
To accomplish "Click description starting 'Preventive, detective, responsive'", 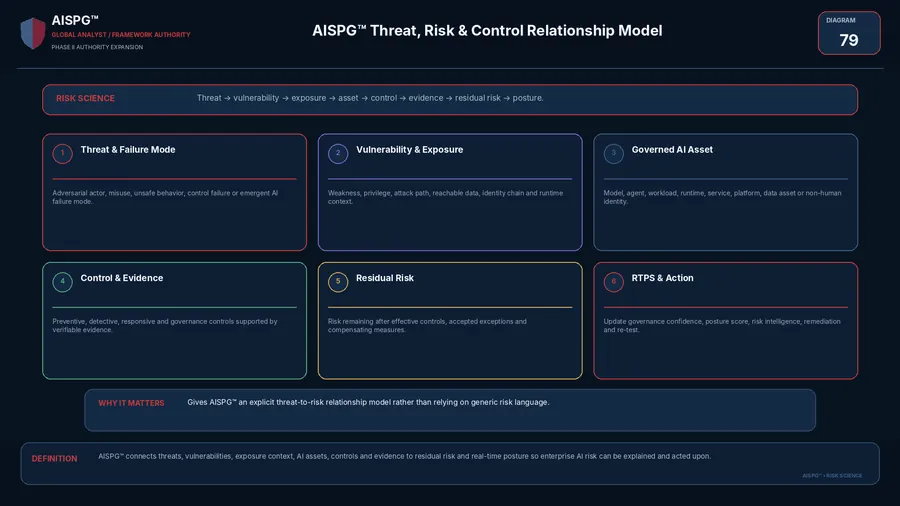I will click(165, 326).
